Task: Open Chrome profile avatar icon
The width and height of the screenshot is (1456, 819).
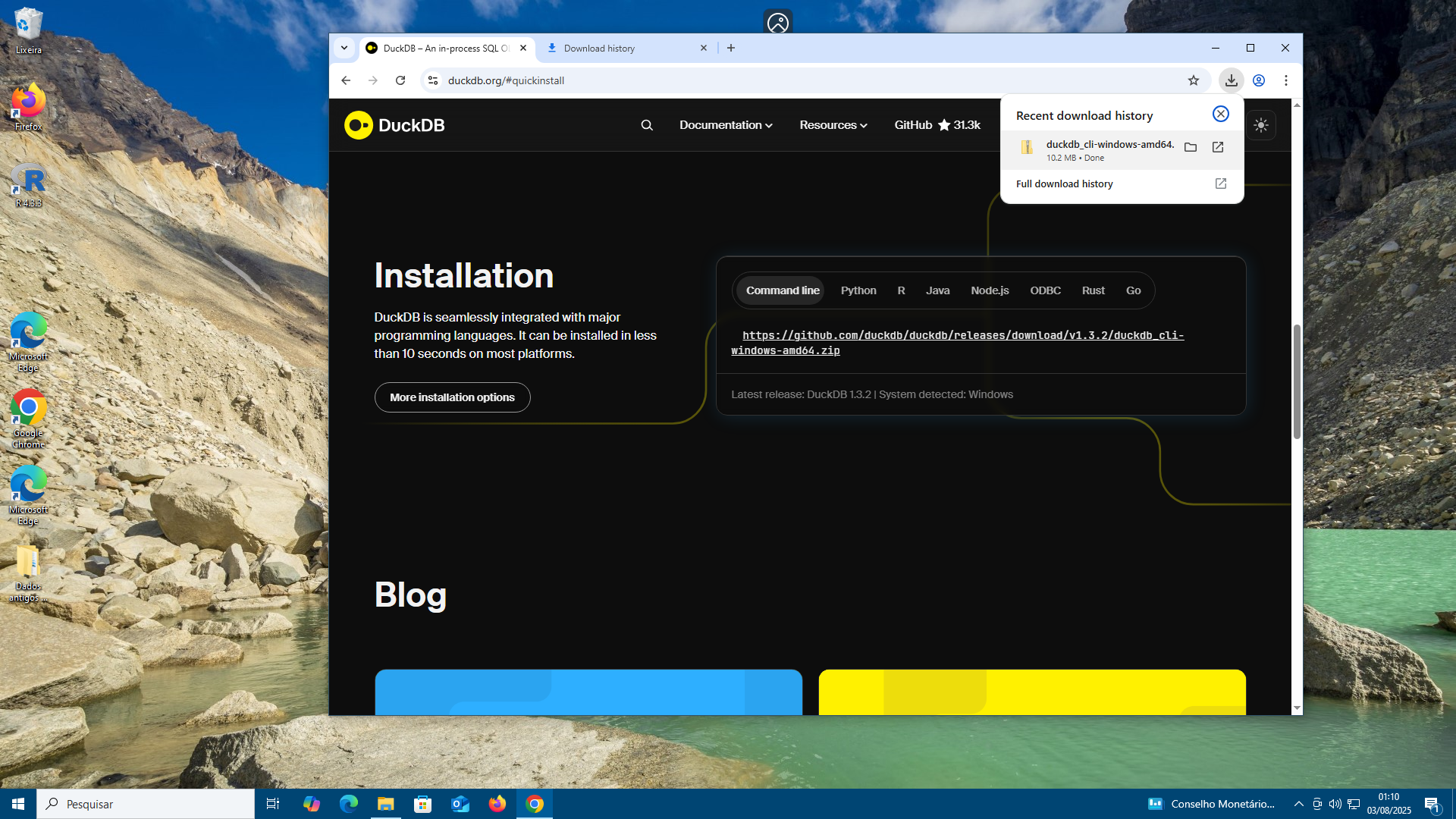Action: click(1259, 80)
